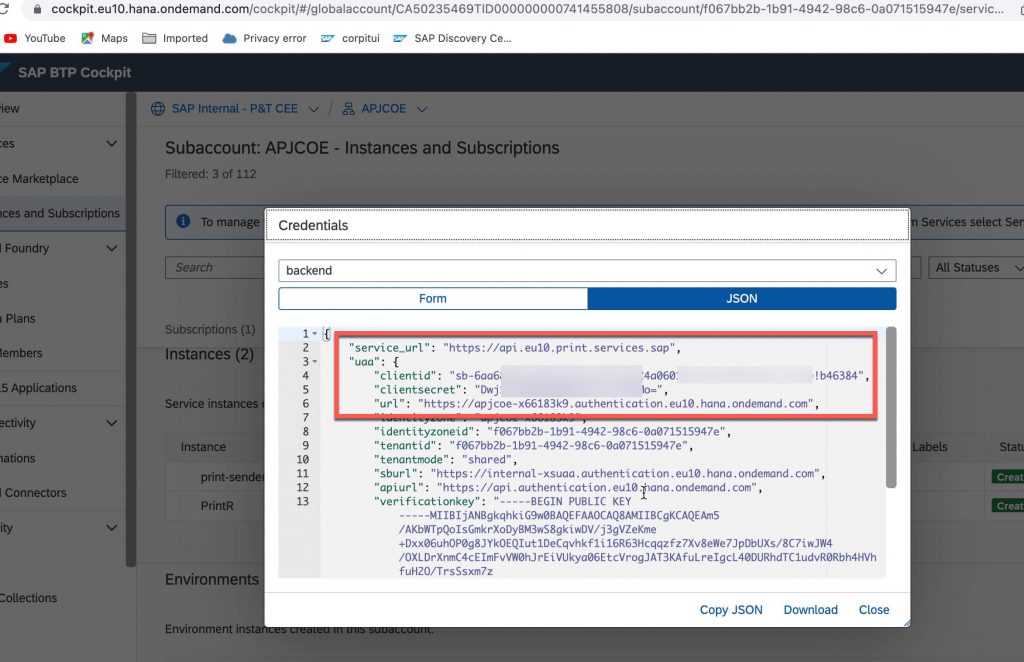Click the Download button
This screenshot has height=662, width=1024.
(810, 610)
